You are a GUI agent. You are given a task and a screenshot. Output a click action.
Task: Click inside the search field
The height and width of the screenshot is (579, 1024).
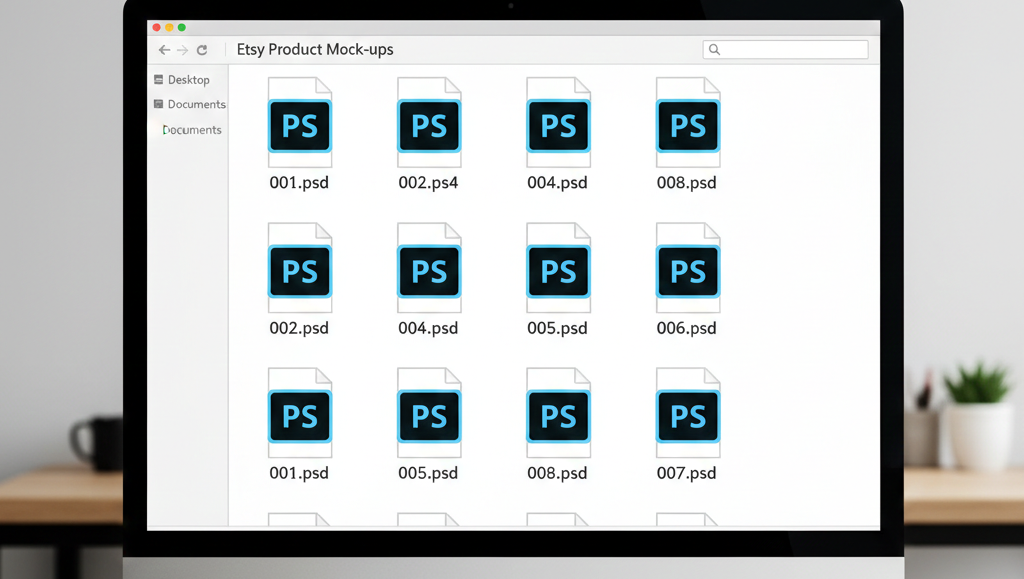(x=790, y=49)
